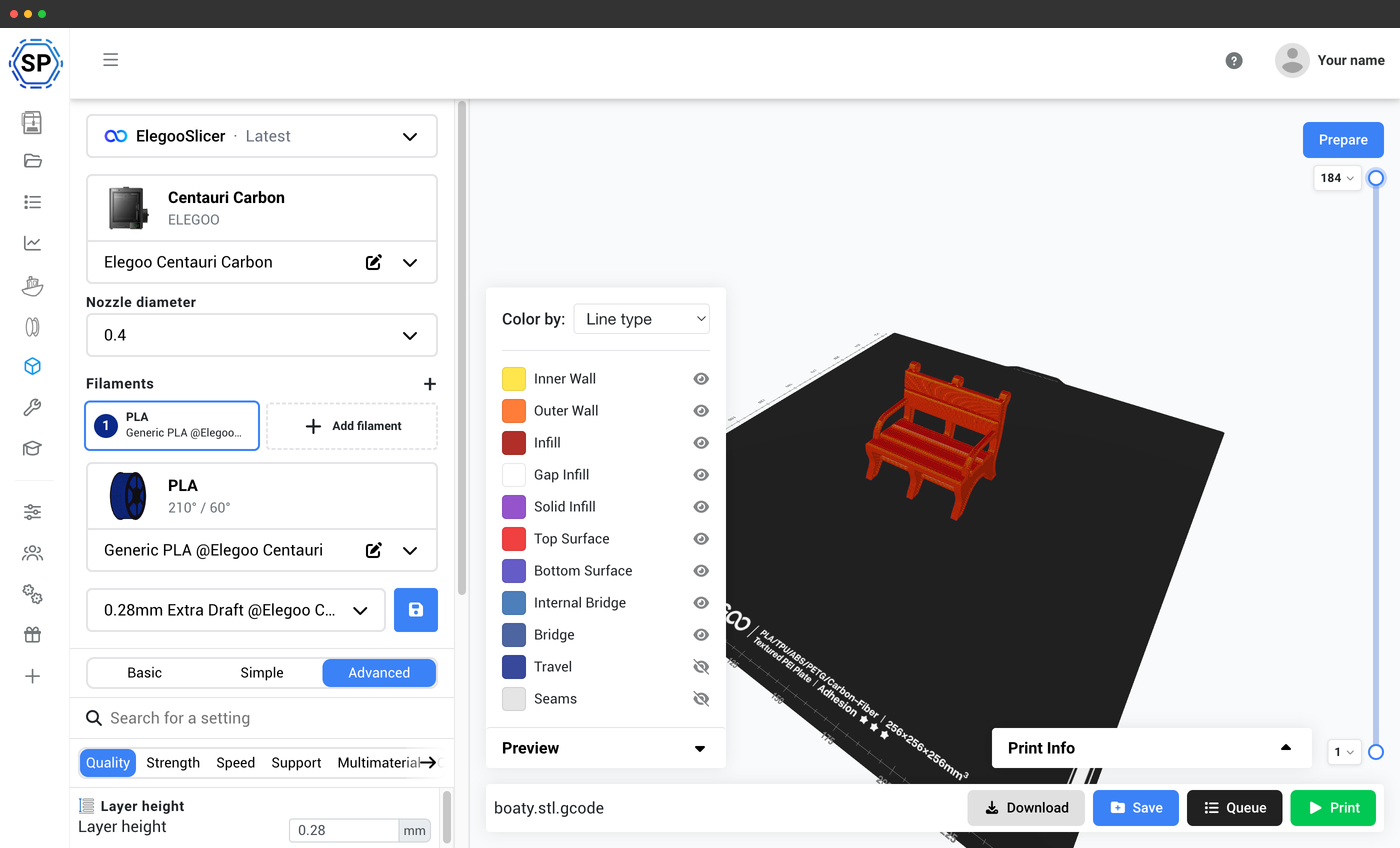Image resolution: width=1400 pixels, height=848 pixels.
Task: Toggle the hamburger menu
Action: tap(111, 60)
